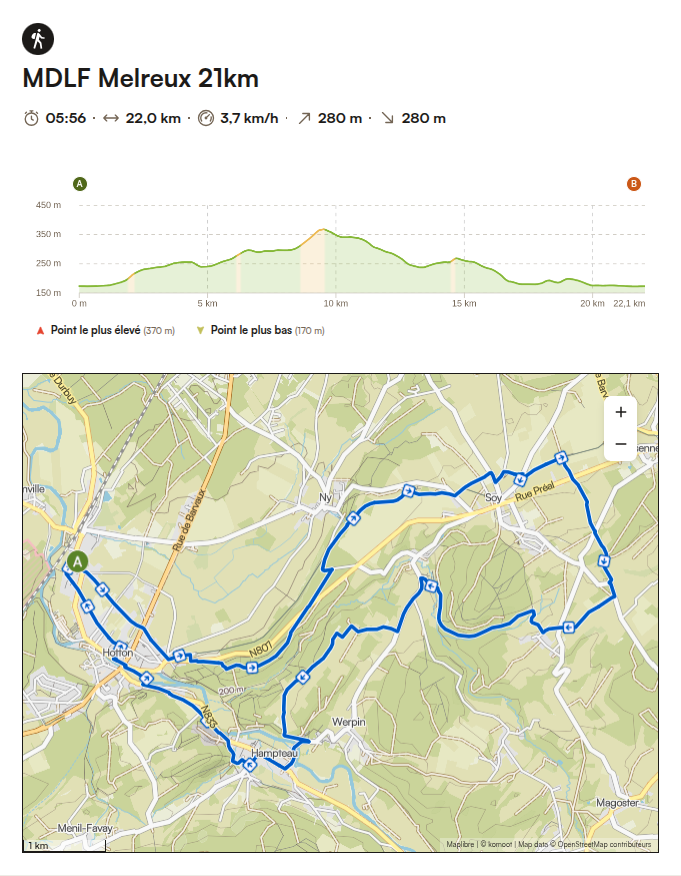Click the speed gauge icon before 3,7 km/h
This screenshot has width=681, height=876.
click(205, 116)
